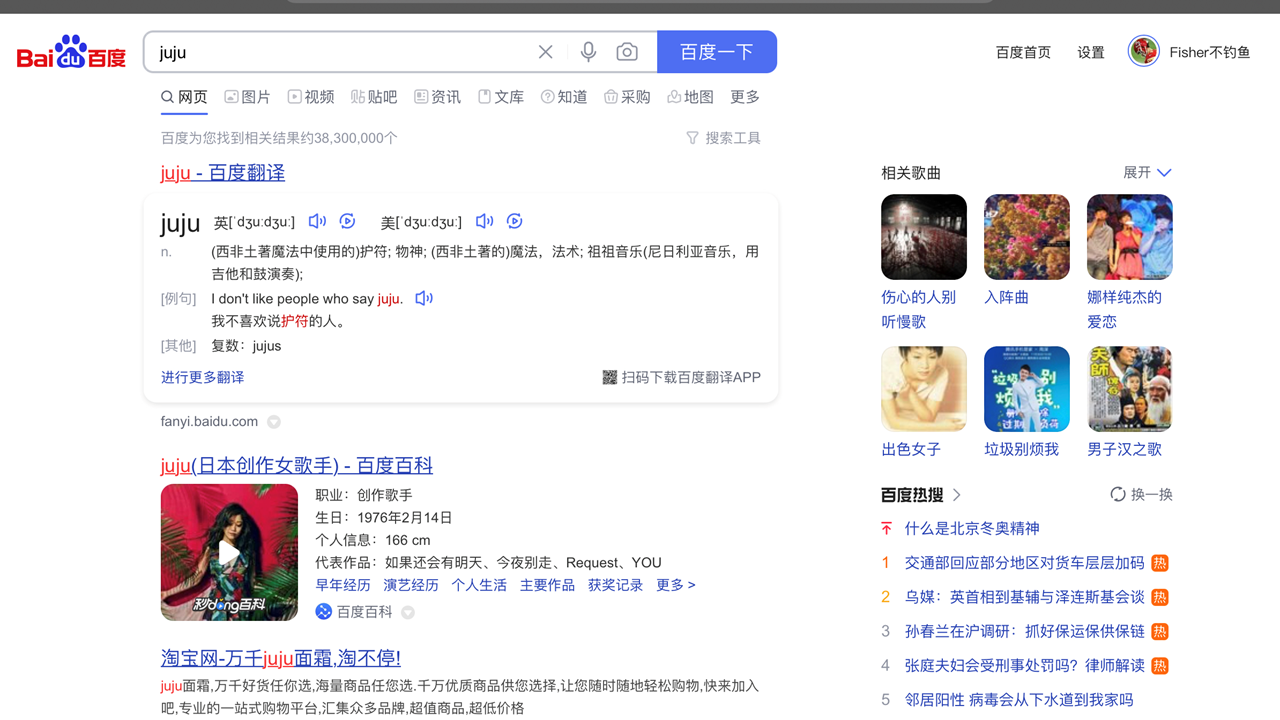
Task: Switch to the 图片 tab
Action: pos(247,97)
